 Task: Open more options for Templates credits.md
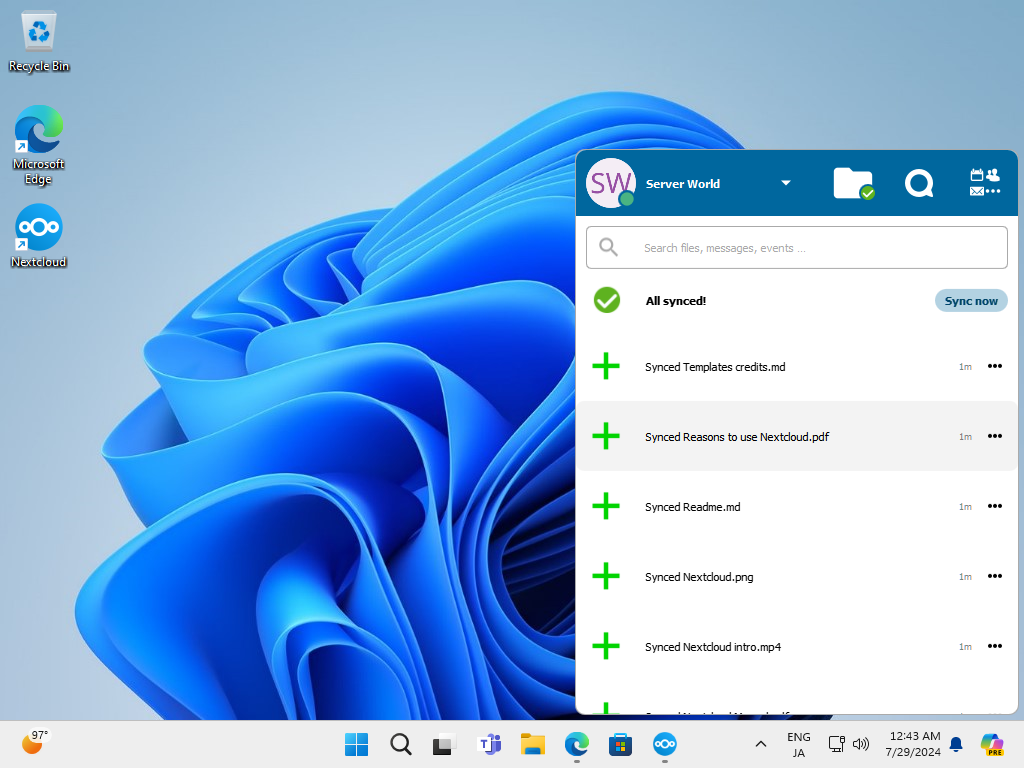coord(995,366)
